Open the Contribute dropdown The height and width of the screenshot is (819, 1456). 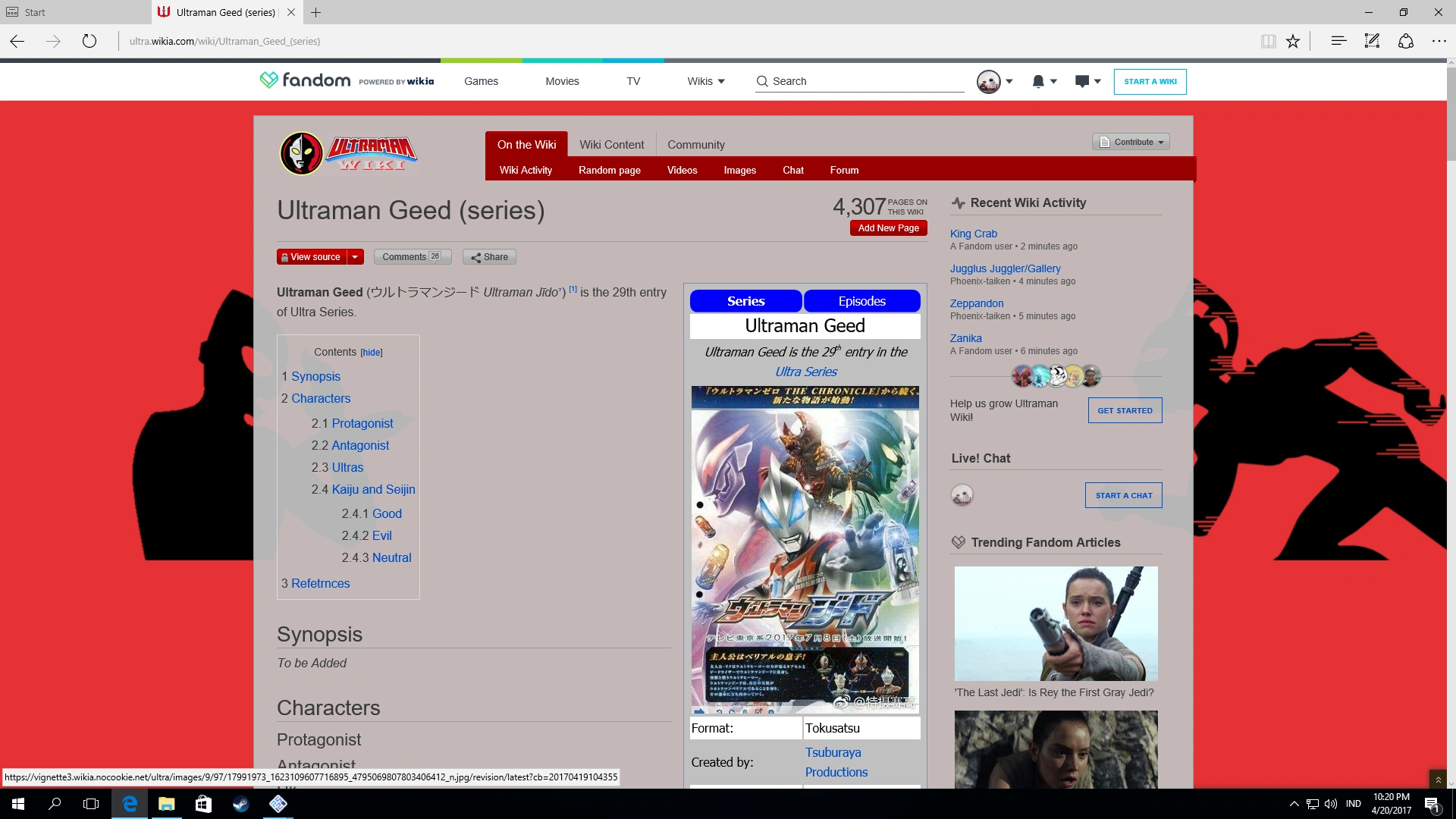(1131, 142)
